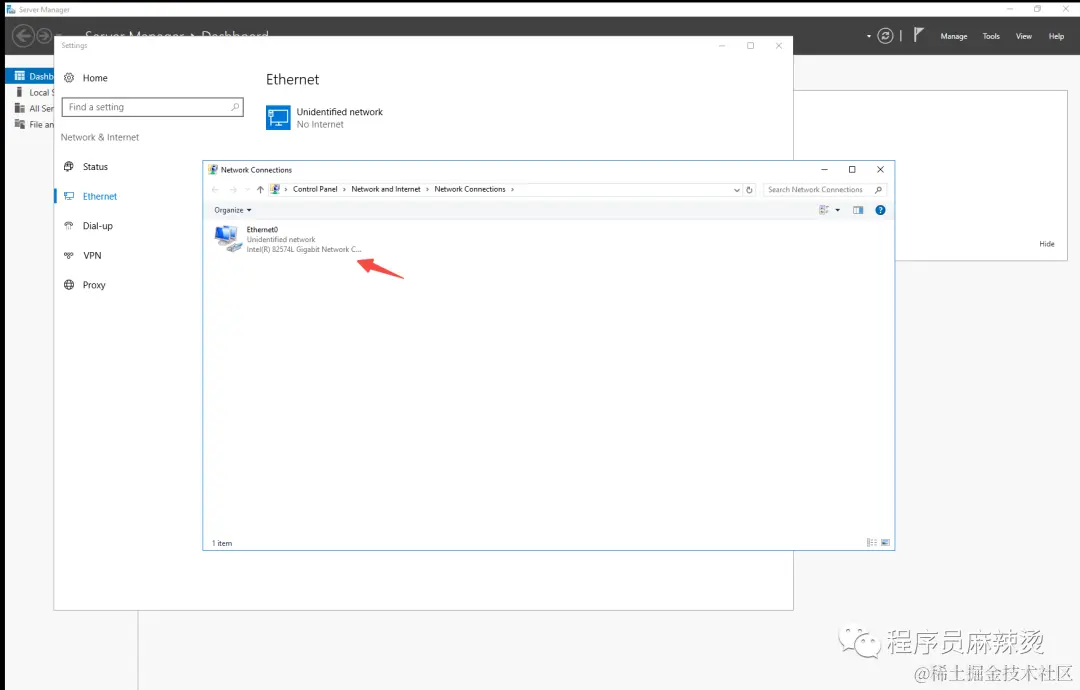Open Tools menu in Server Manager
The image size is (1080, 690).
pyautogui.click(x=991, y=36)
